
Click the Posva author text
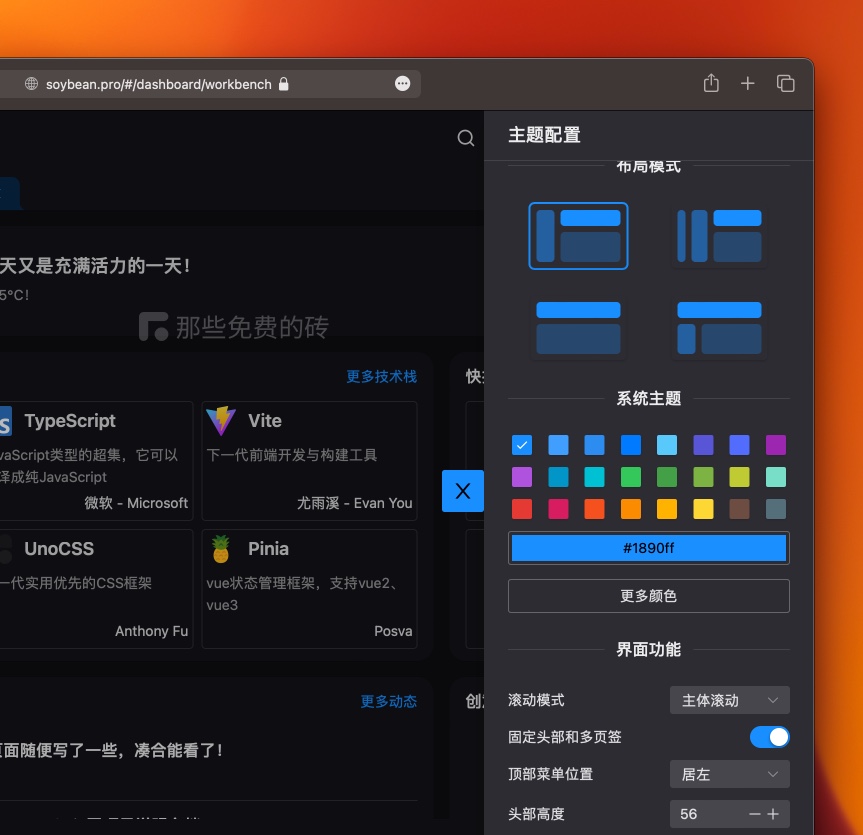tap(393, 631)
